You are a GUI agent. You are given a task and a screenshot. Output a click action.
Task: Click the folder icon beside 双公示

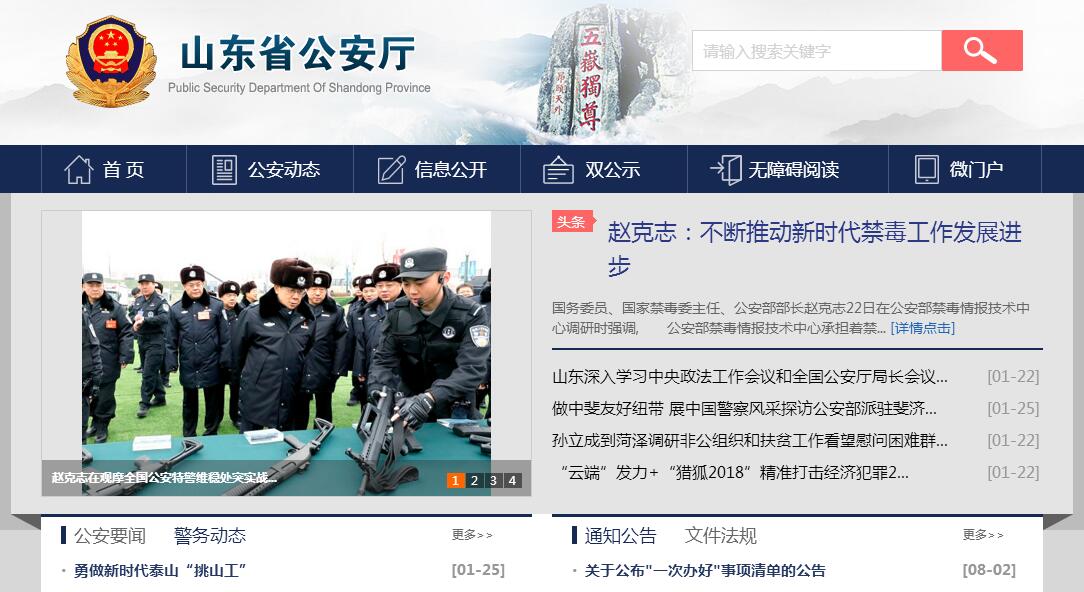click(558, 169)
